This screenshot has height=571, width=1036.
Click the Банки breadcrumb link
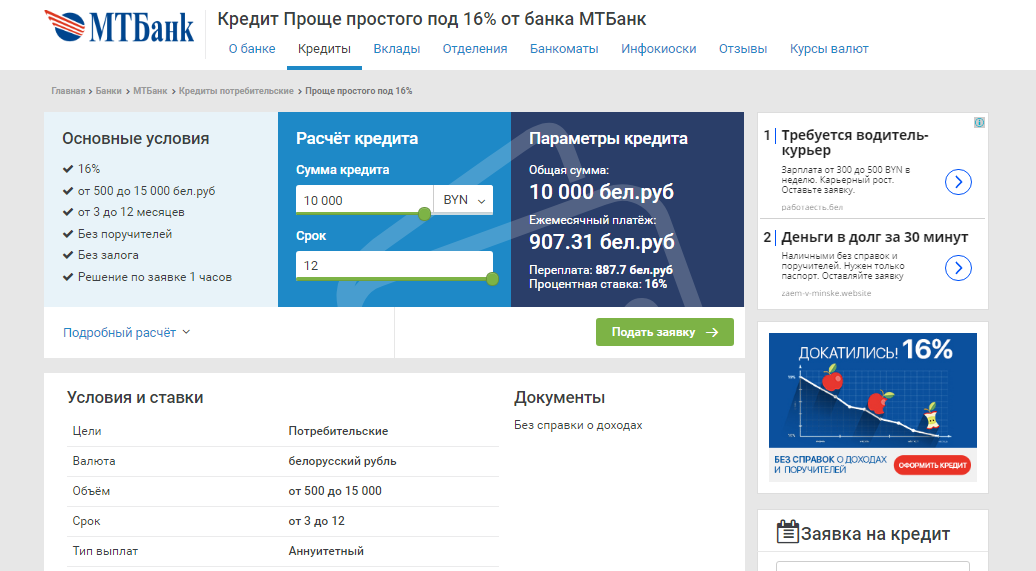tap(108, 91)
